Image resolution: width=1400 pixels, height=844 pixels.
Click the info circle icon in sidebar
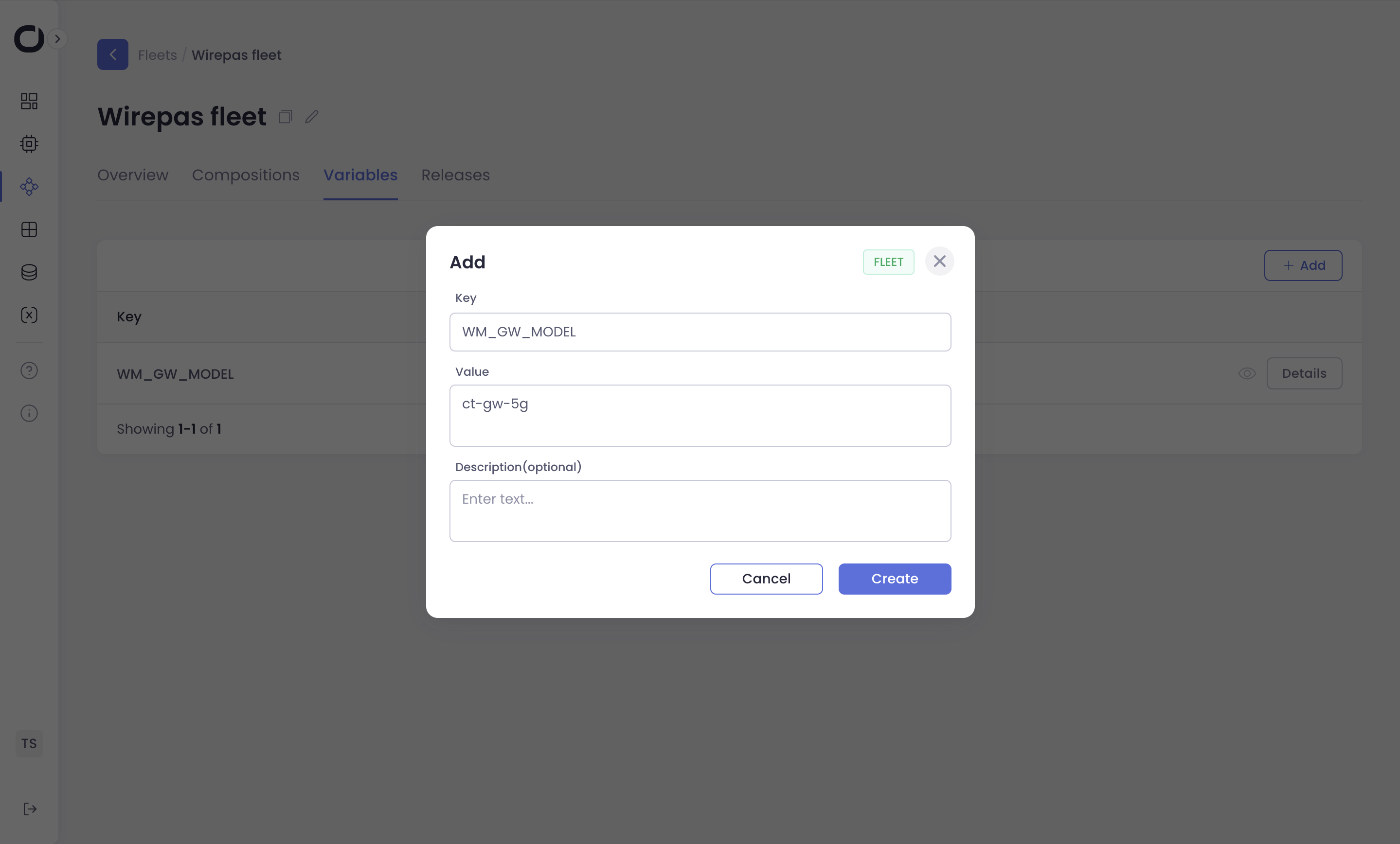(29, 413)
